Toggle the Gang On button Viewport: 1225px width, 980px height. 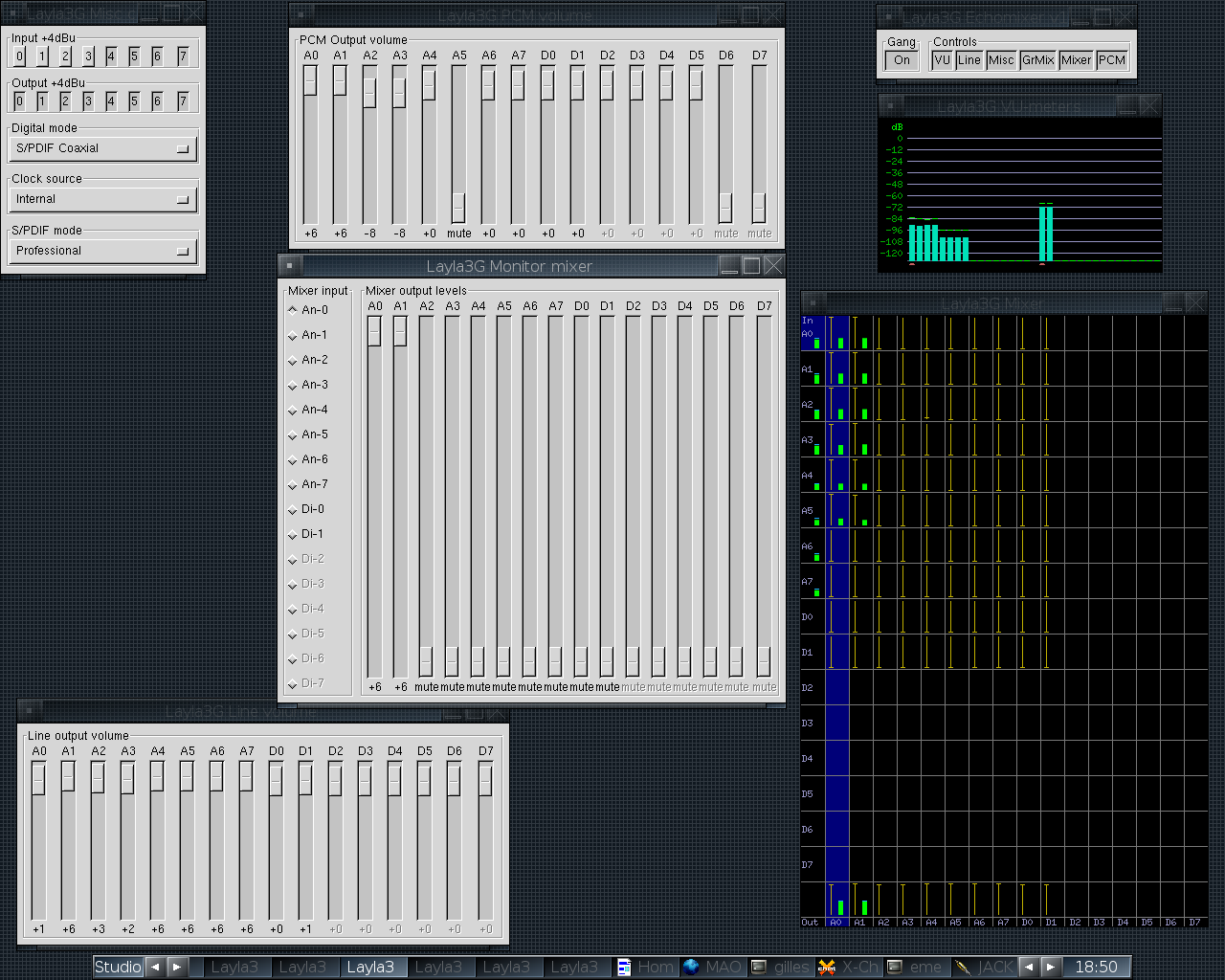(x=902, y=60)
